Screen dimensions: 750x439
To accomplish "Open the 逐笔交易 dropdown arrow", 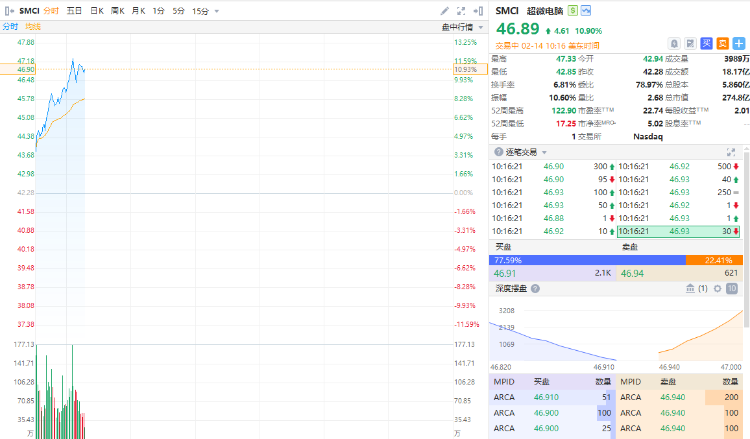I will coord(544,152).
